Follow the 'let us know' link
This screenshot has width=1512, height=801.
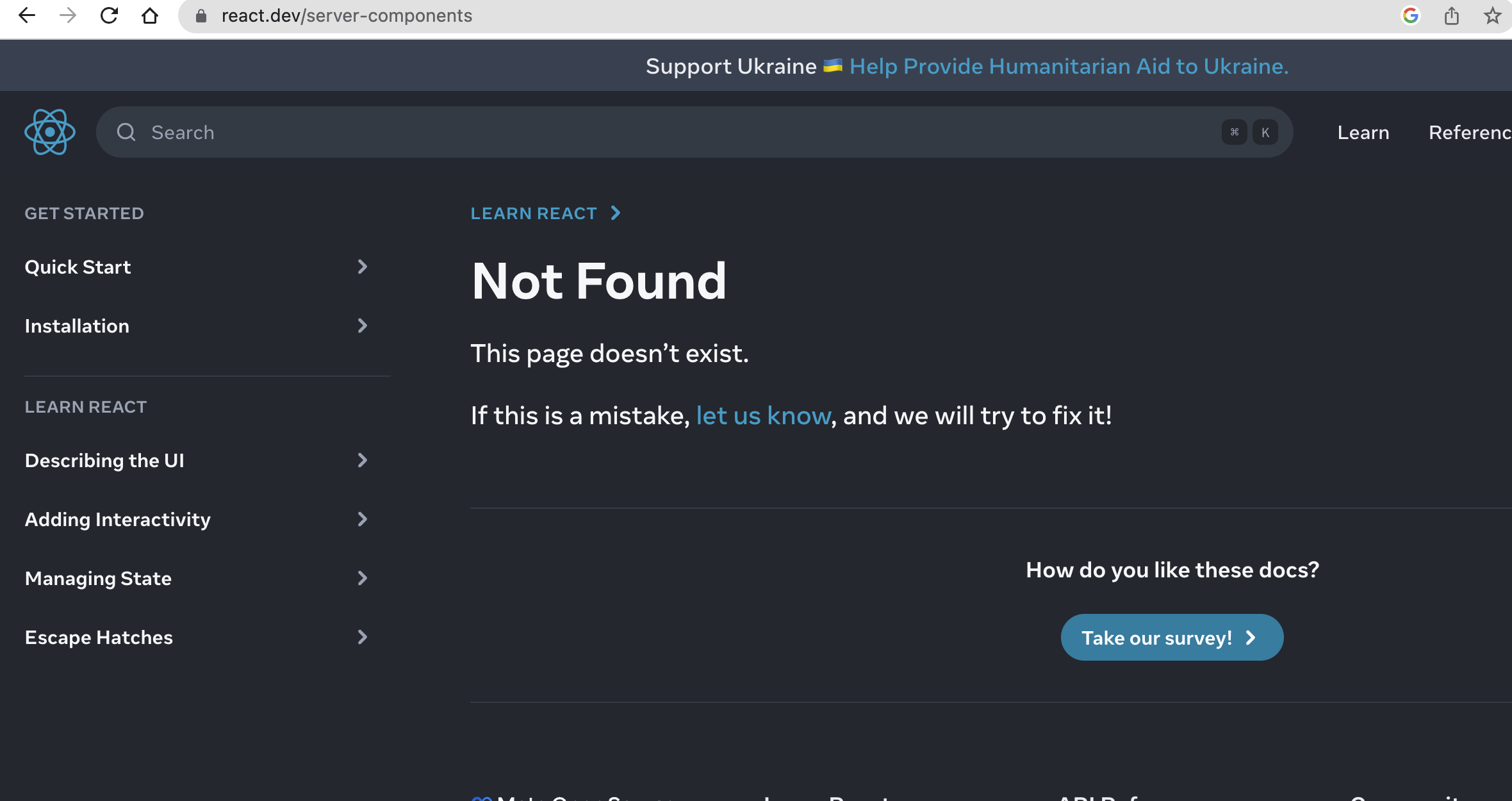click(763, 416)
